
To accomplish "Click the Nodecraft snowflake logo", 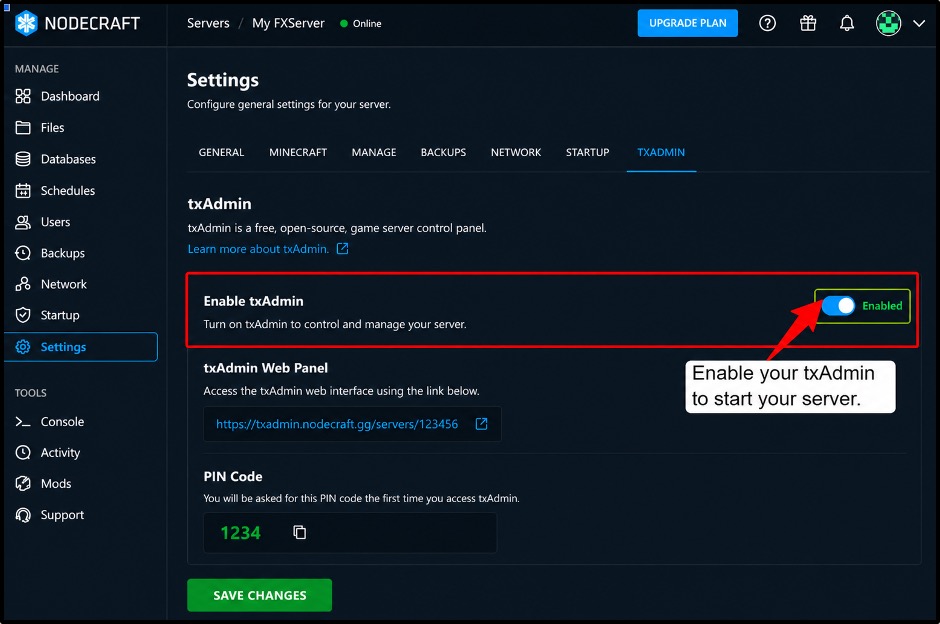I will click(x=26, y=23).
